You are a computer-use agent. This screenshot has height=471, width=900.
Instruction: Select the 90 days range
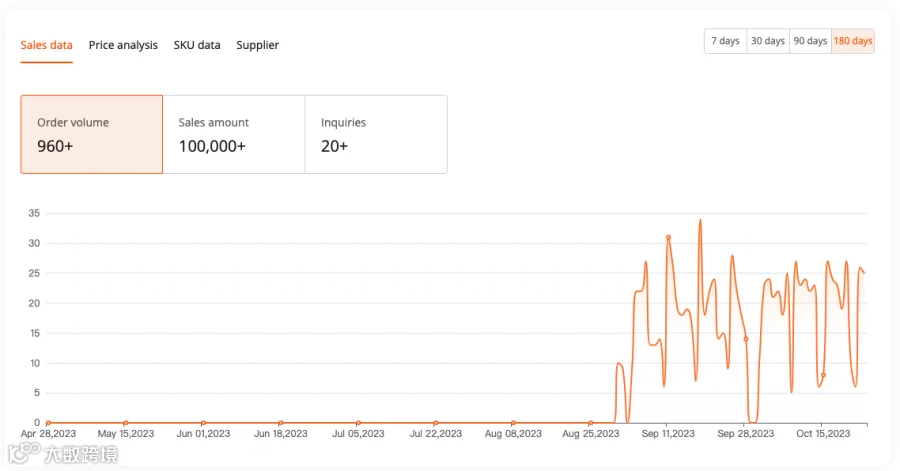click(x=810, y=41)
